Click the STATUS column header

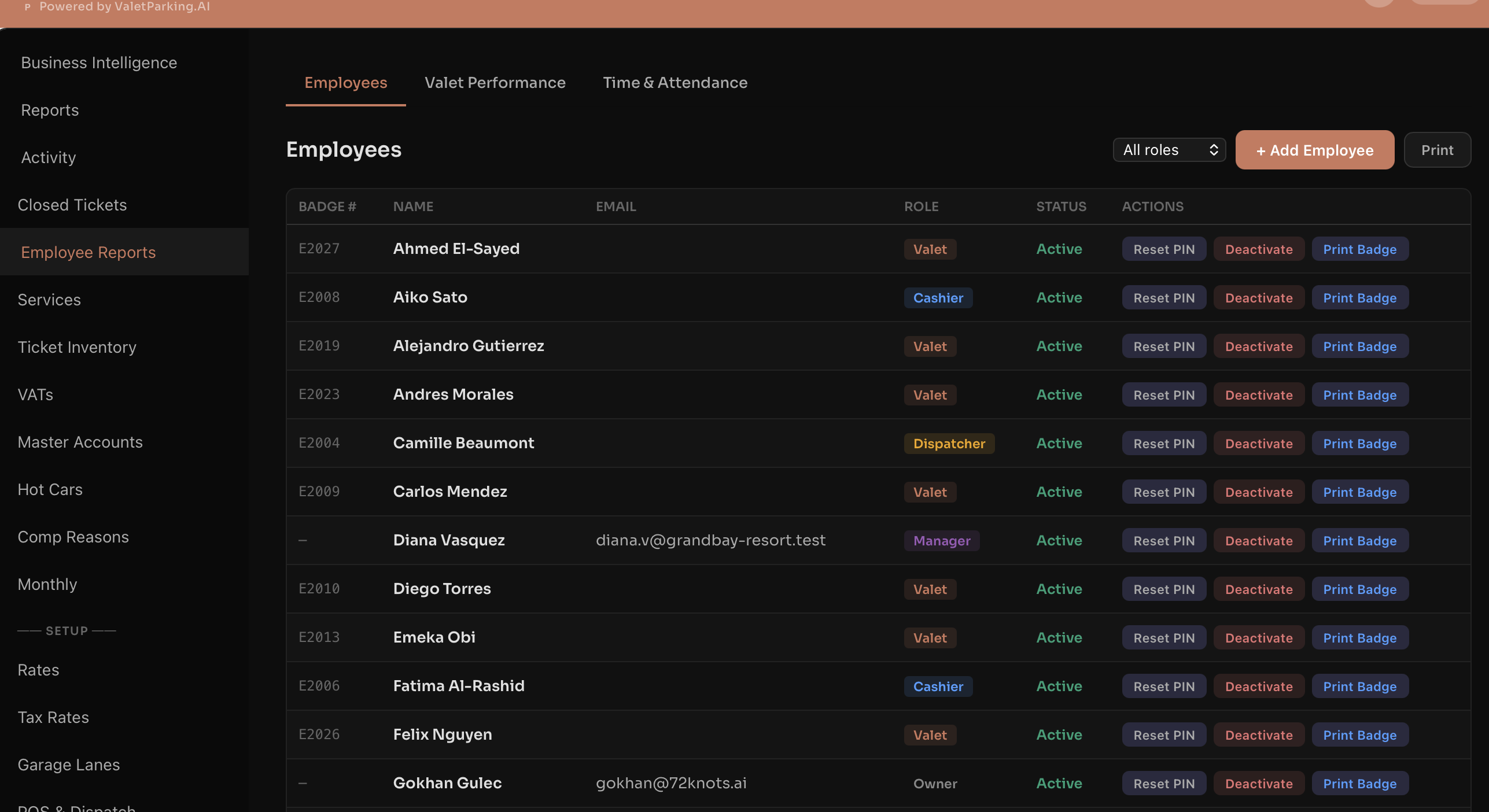click(1061, 206)
